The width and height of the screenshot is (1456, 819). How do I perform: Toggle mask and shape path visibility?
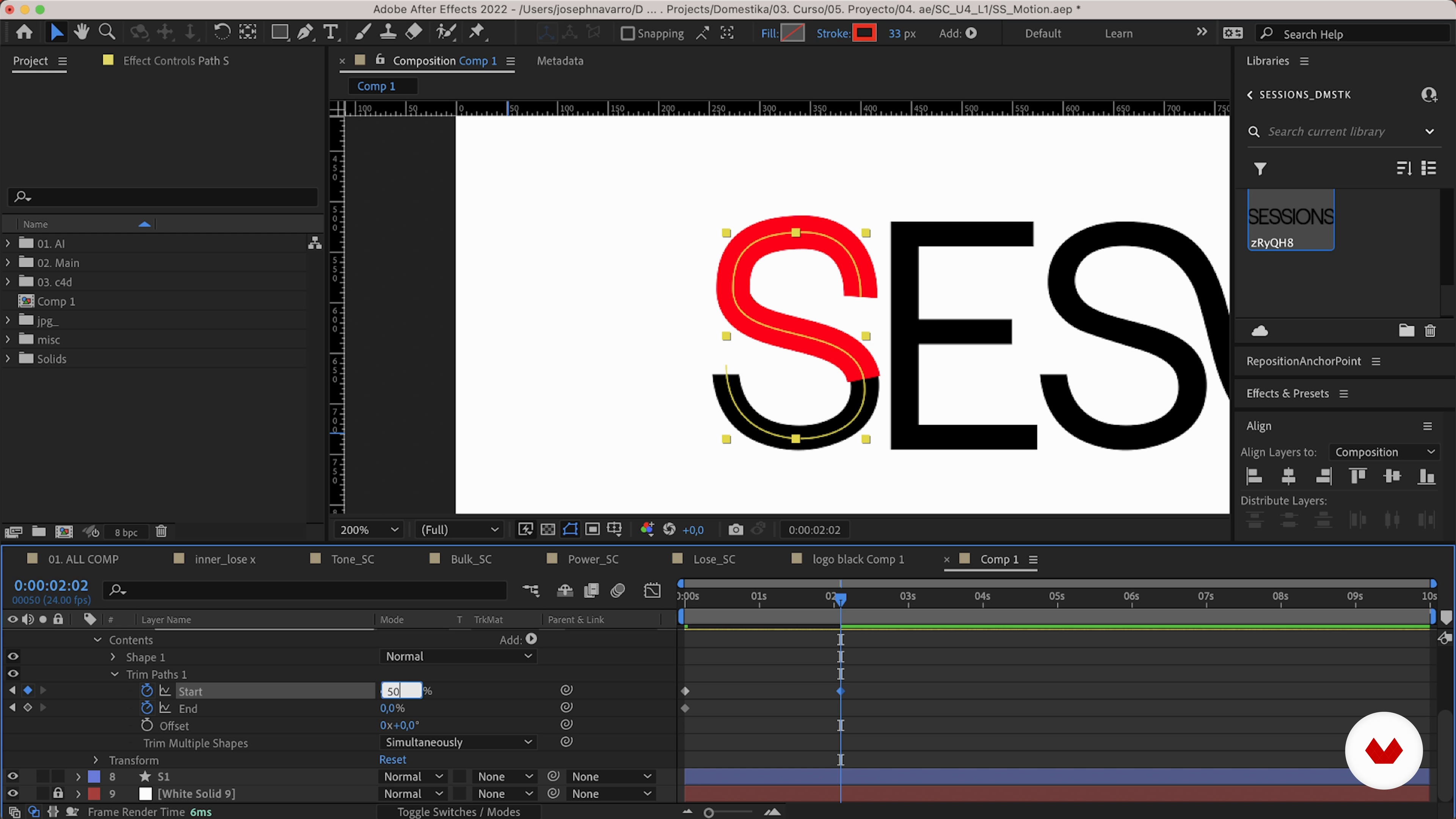point(570,530)
